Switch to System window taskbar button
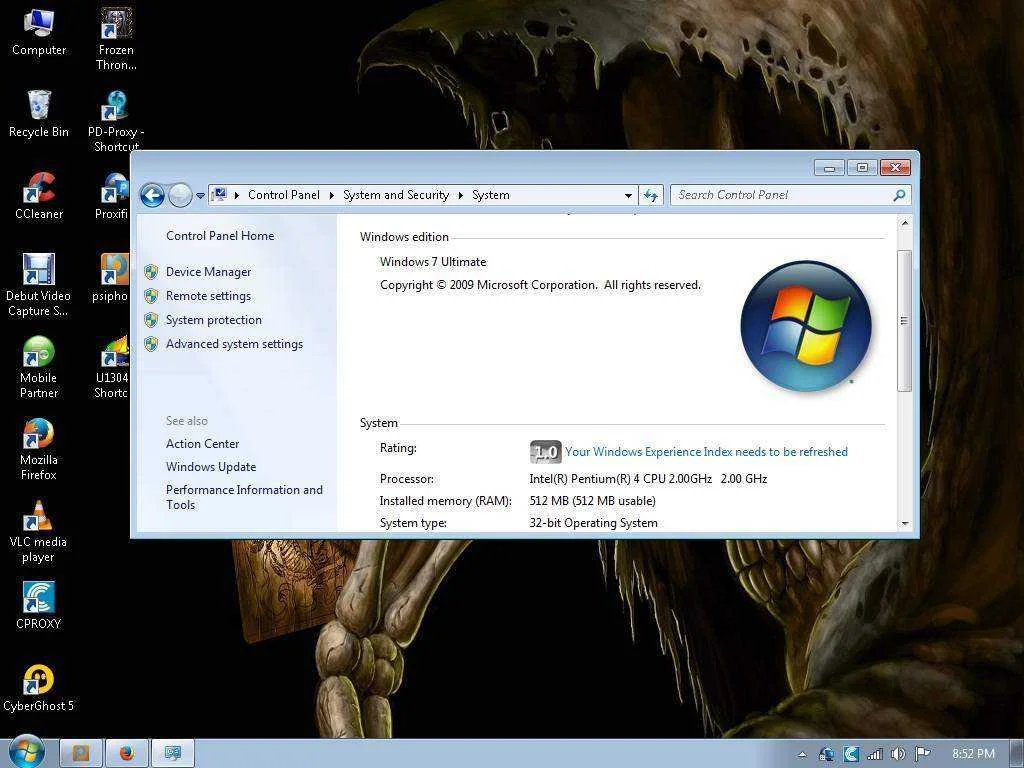 (x=173, y=753)
